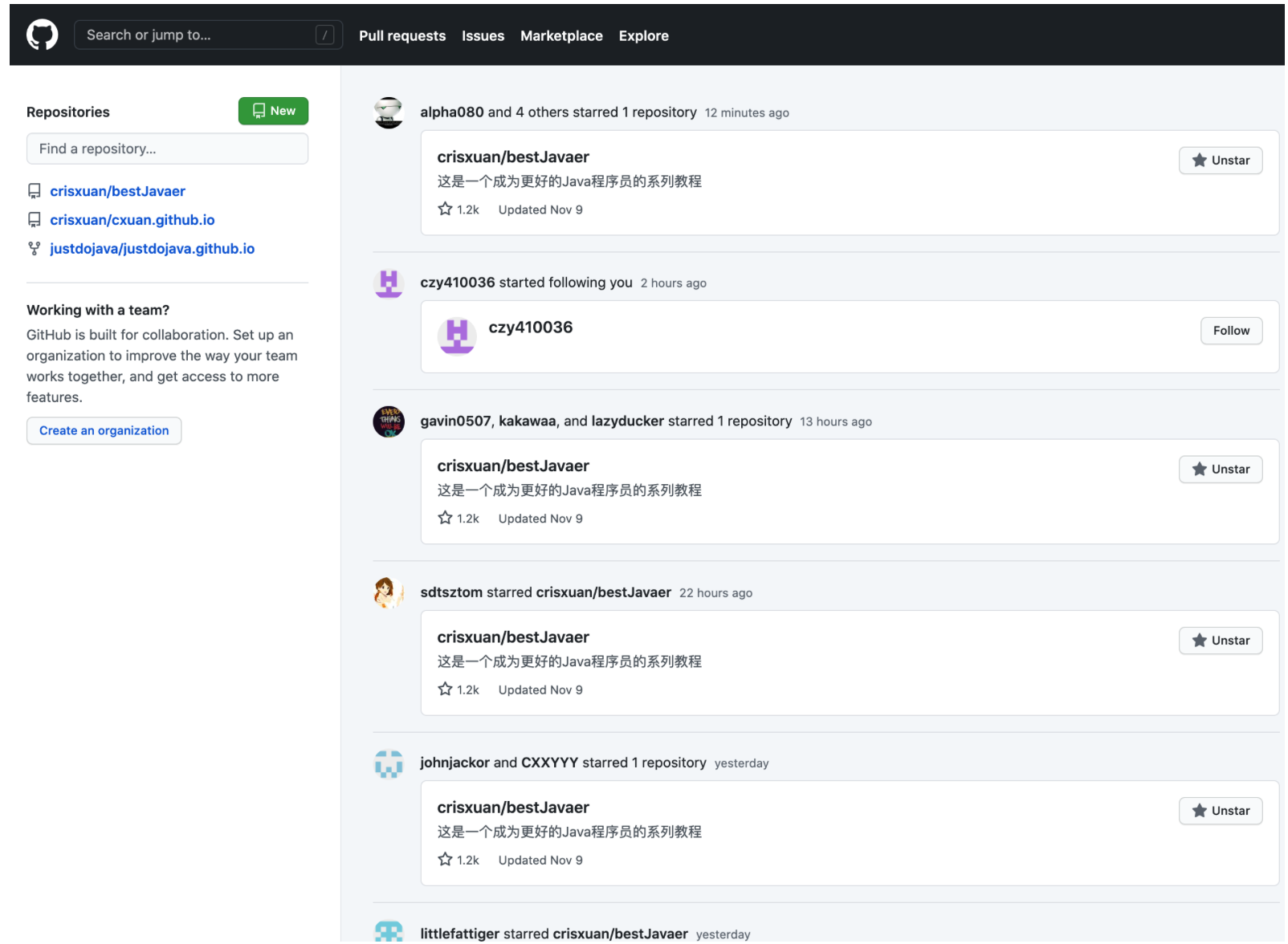The height and width of the screenshot is (944, 1288).
Task: Open Pull requests in top navigation
Action: pos(402,36)
